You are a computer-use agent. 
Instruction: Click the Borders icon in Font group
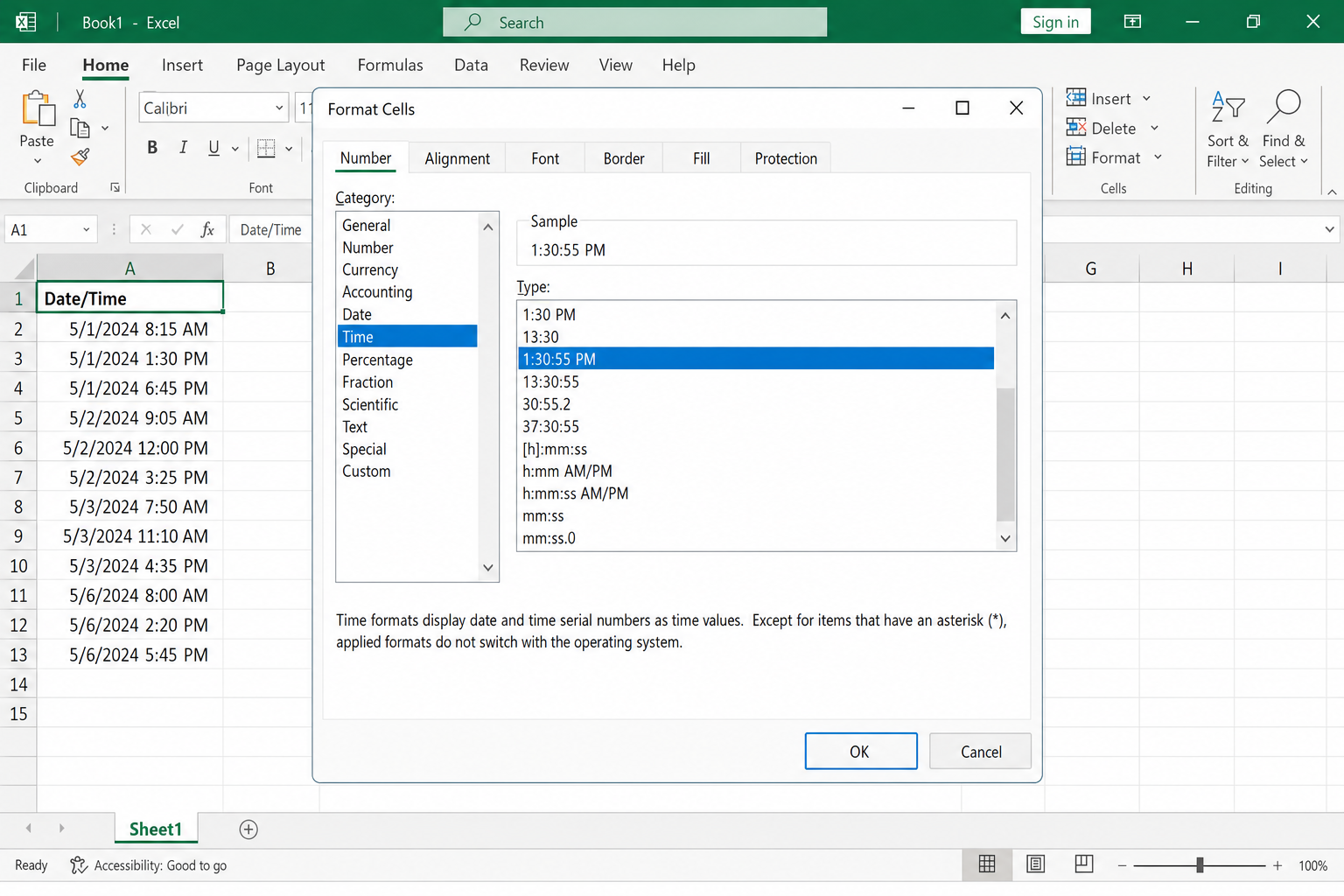(266, 149)
